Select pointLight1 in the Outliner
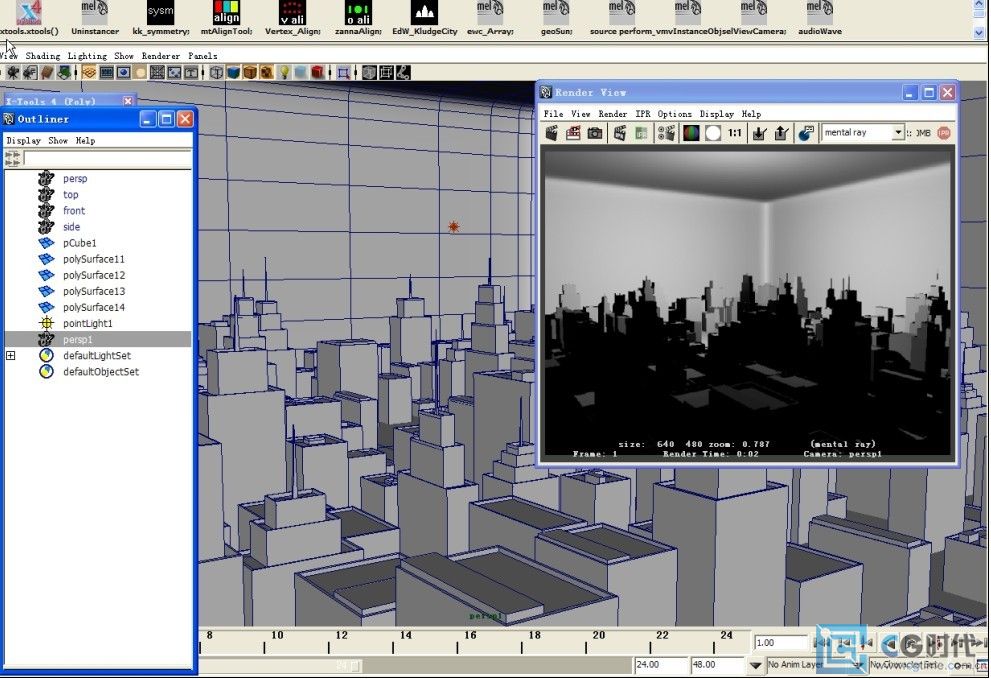 click(x=87, y=323)
